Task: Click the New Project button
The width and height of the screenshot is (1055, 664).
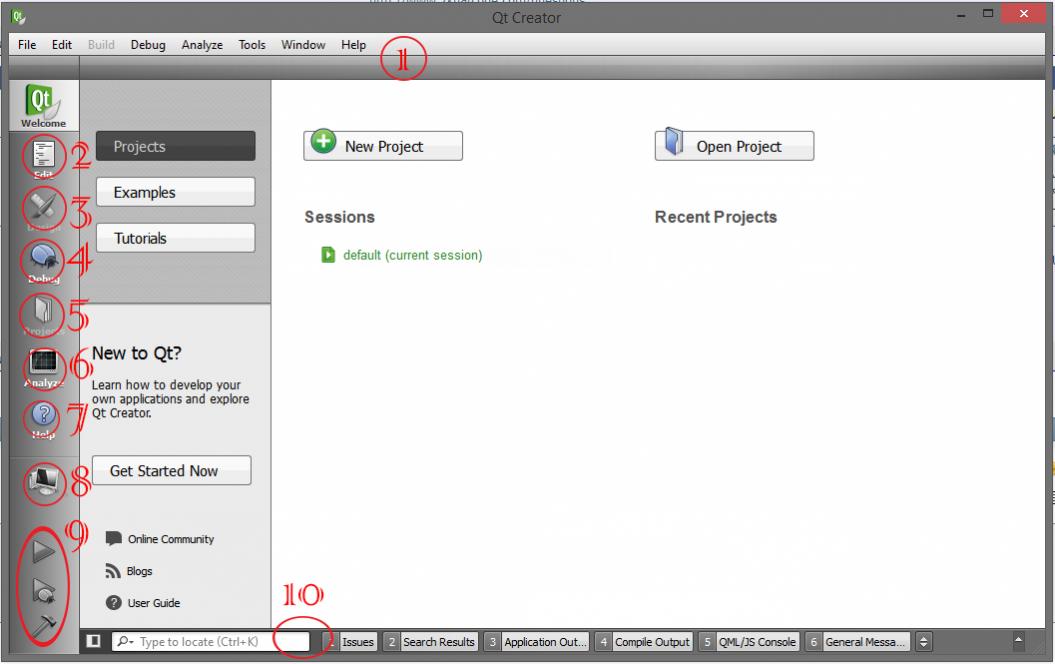Action: coord(383,146)
